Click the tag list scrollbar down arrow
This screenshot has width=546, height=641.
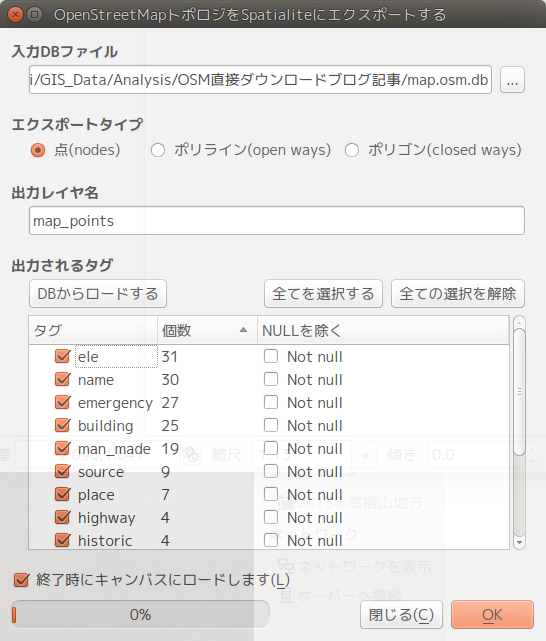click(519, 542)
